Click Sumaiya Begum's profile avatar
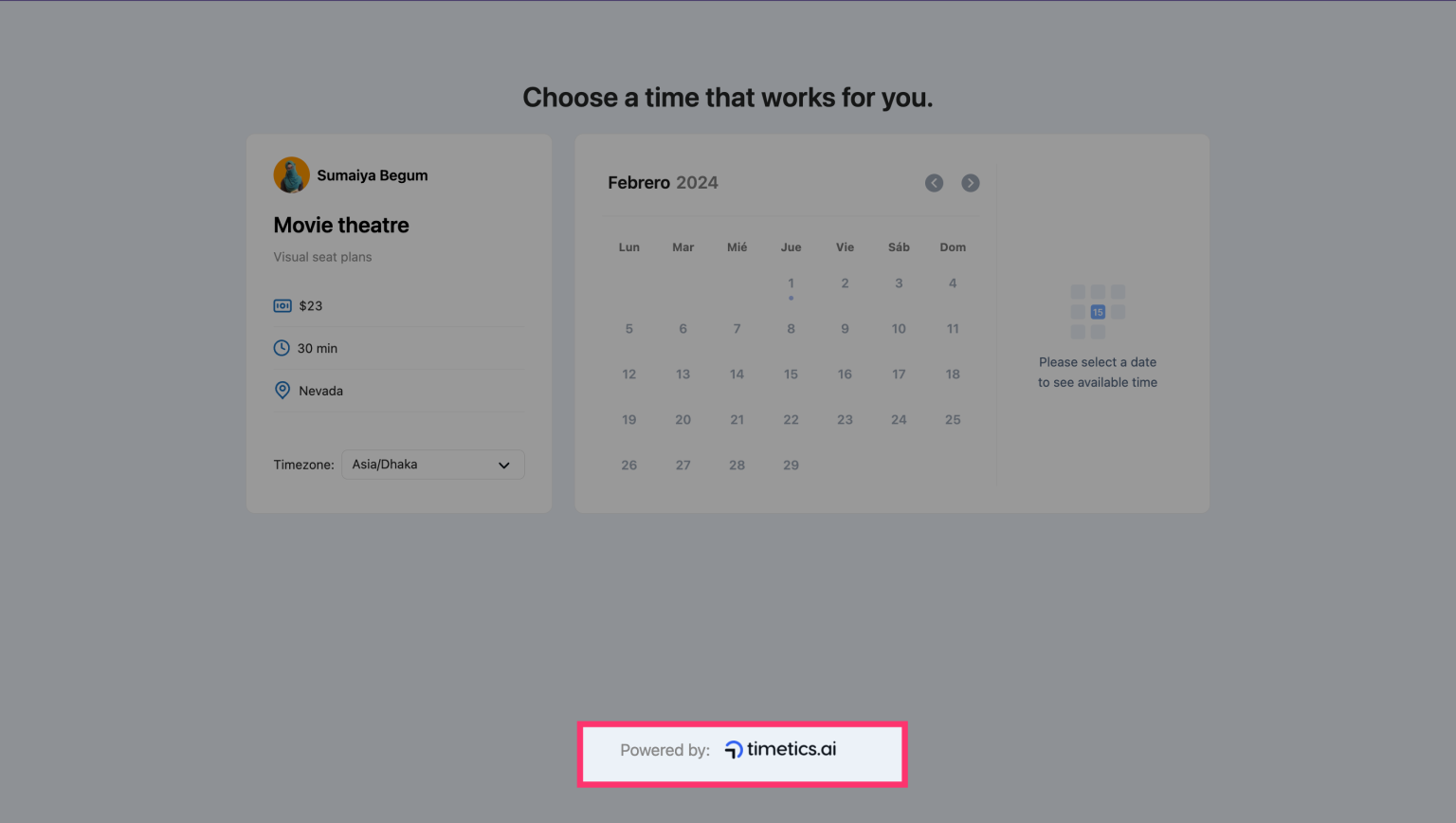 [x=291, y=174]
